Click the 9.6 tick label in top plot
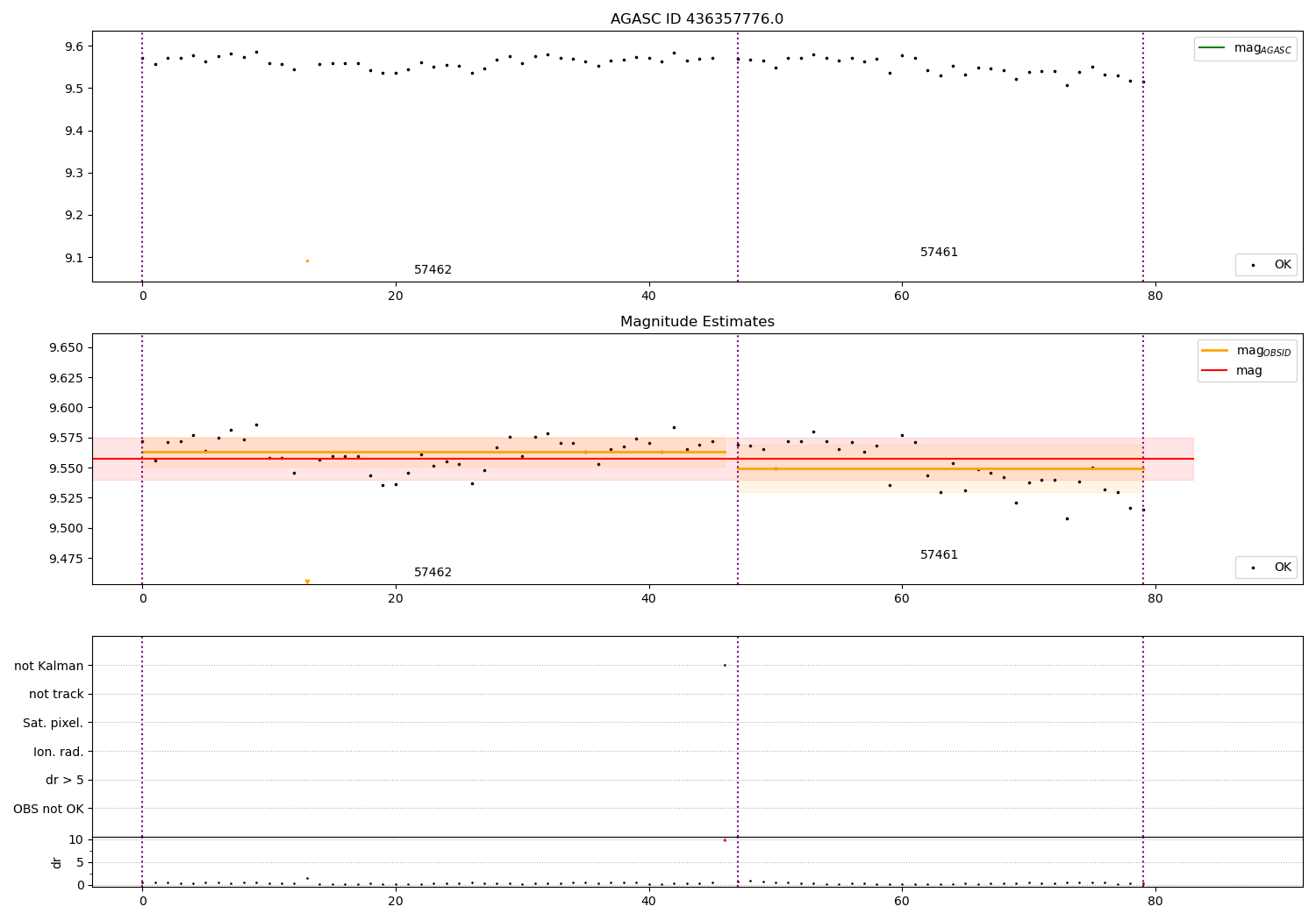This screenshot has height=921, width=1316. pyautogui.click(x=74, y=46)
